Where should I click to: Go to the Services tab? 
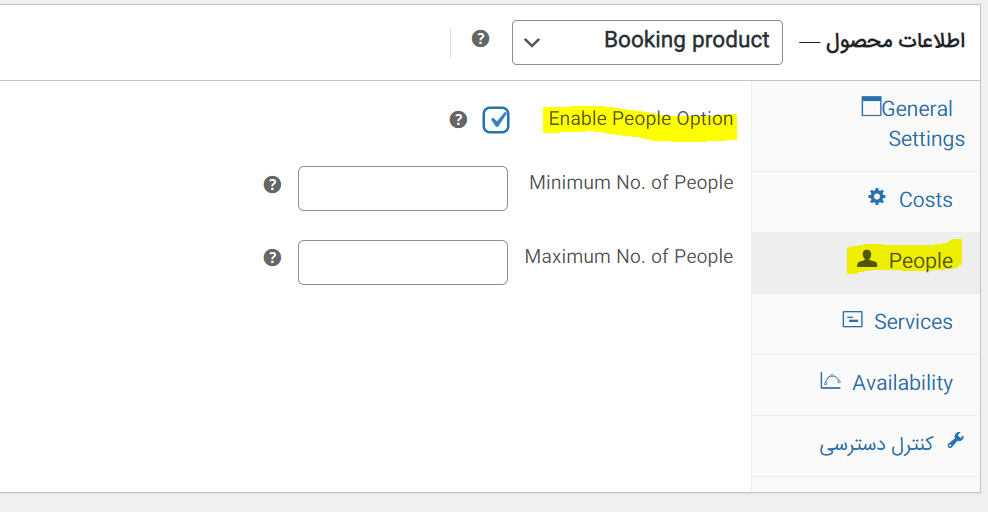(912, 322)
